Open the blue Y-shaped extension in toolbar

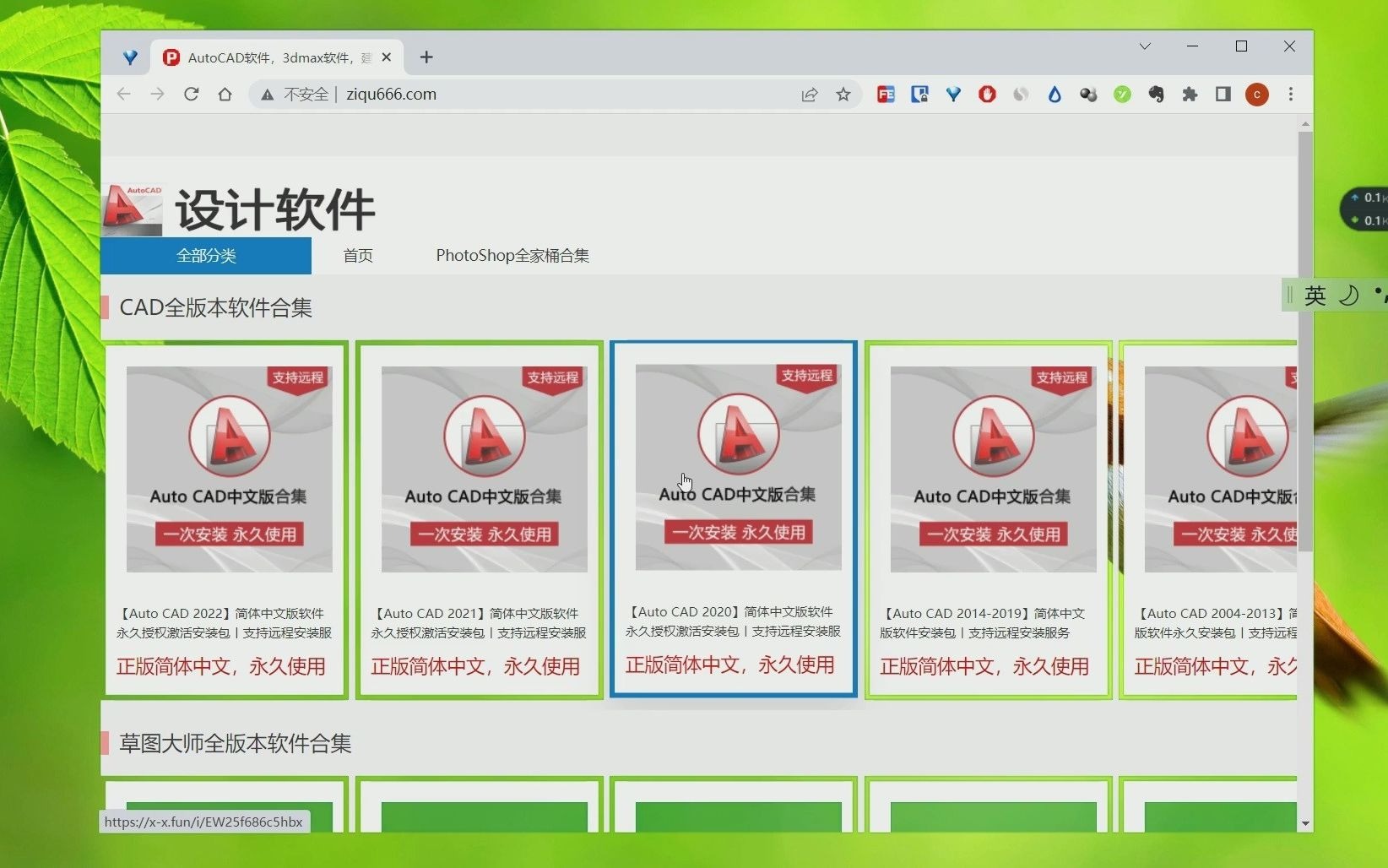(953, 95)
